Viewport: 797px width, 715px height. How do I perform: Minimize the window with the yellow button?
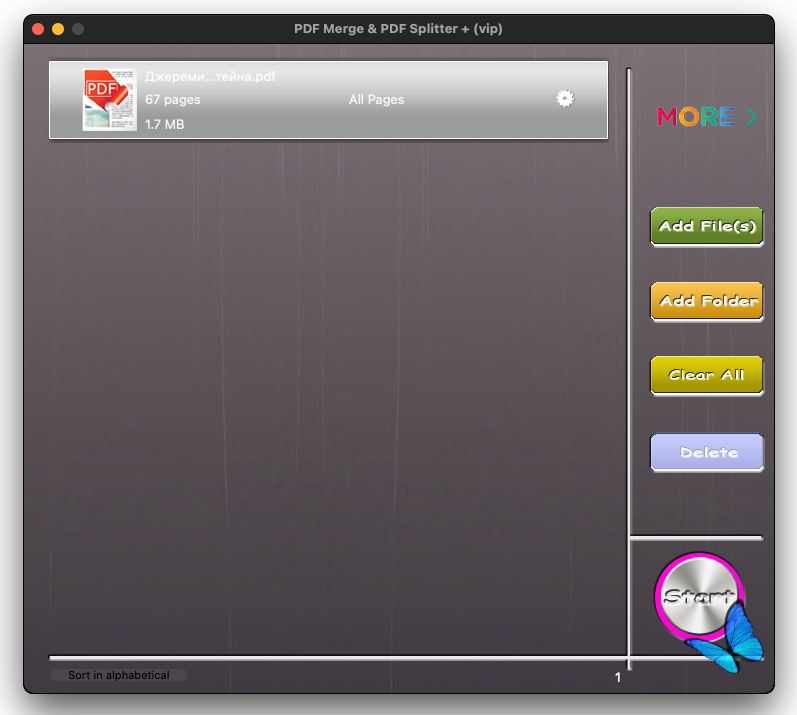[58, 29]
